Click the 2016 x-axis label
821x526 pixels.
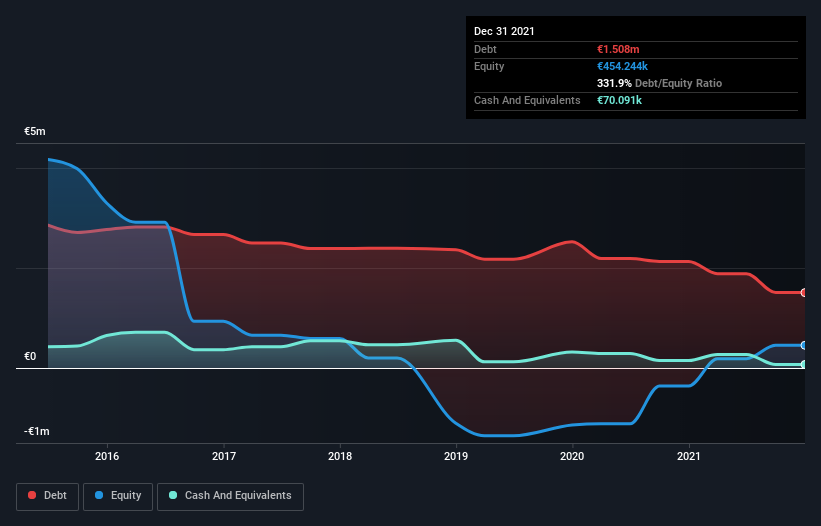coord(107,456)
